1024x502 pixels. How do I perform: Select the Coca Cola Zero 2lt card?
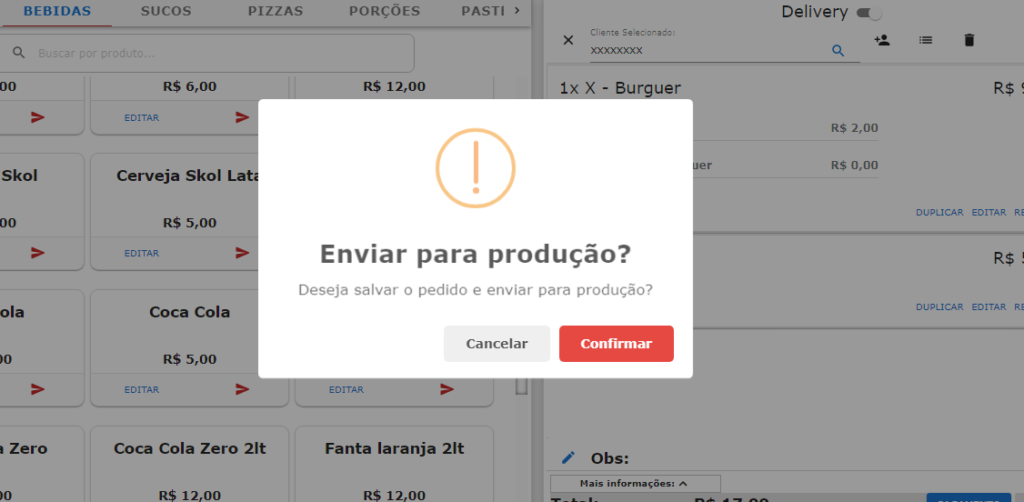point(189,464)
